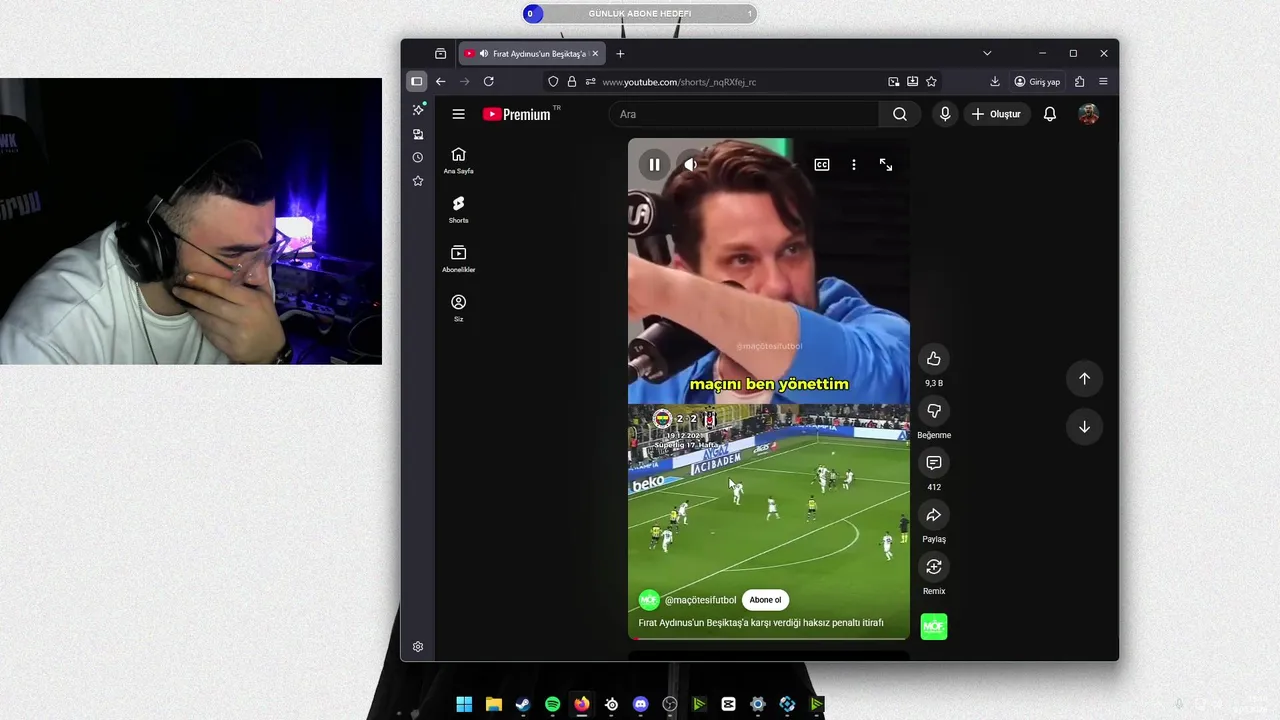Screen dimensions: 1280x720
Task: Share the Short via the Paylaş arrow
Action: [x=934, y=515]
